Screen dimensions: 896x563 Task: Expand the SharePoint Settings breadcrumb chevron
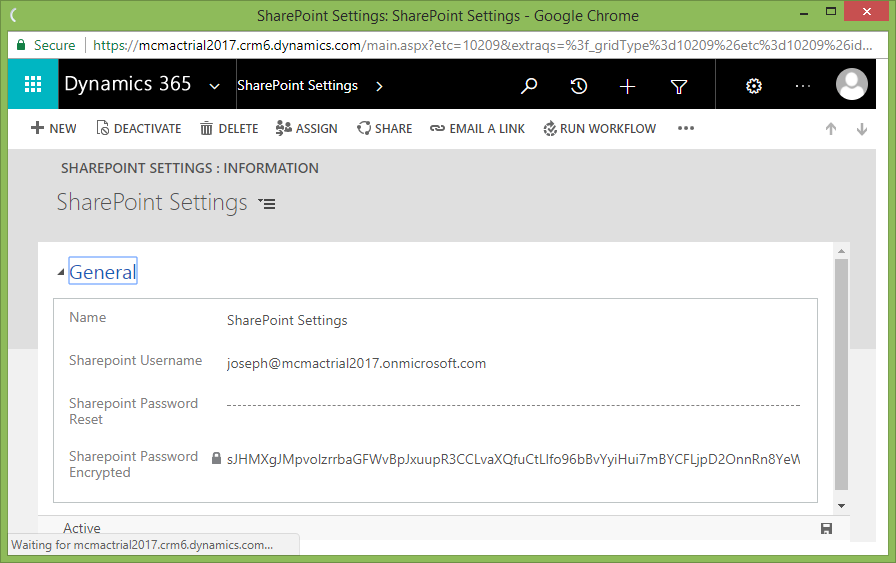(379, 86)
